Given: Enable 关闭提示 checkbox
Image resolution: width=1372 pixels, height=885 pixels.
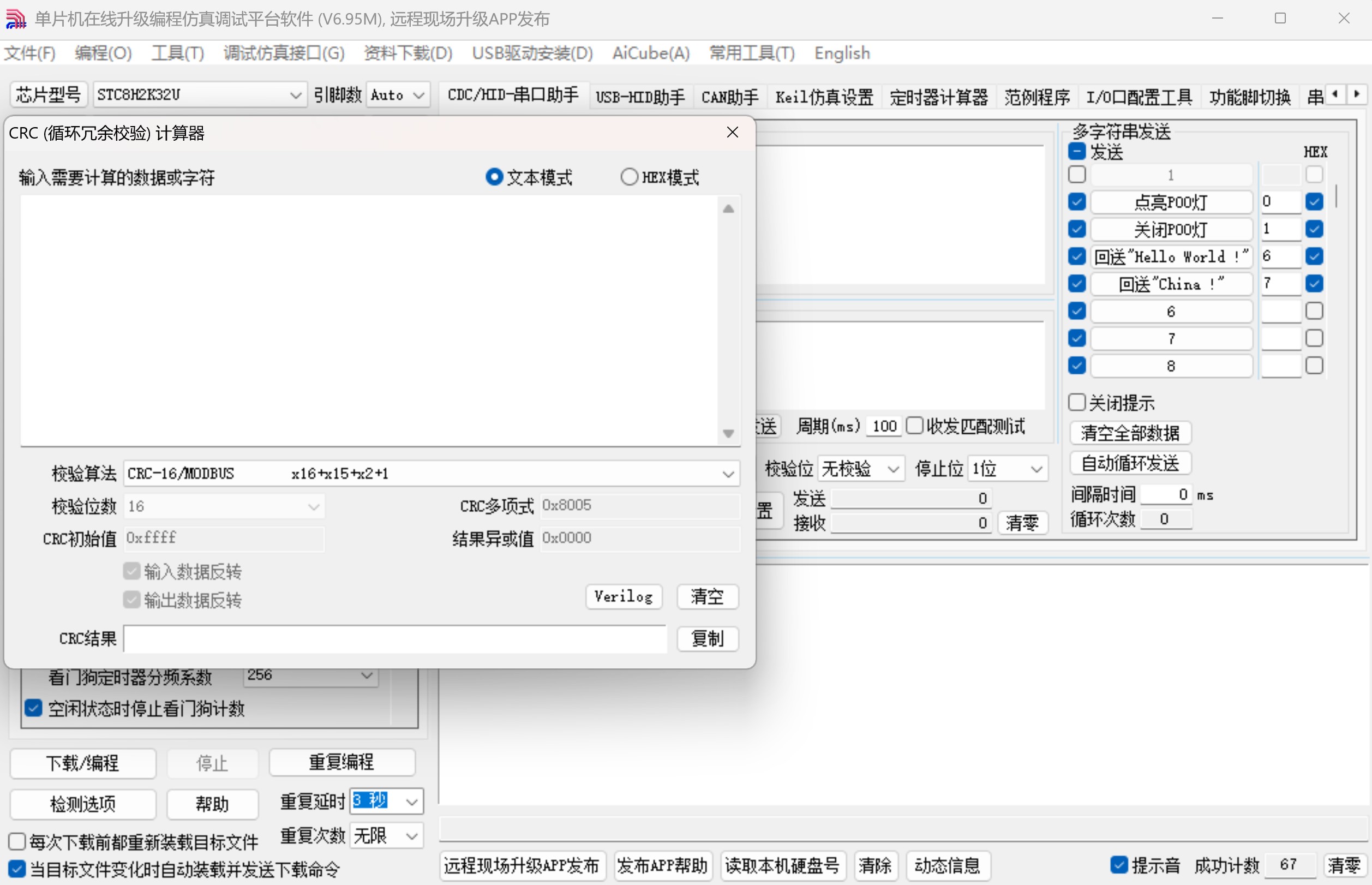Looking at the screenshot, I should pyautogui.click(x=1077, y=402).
